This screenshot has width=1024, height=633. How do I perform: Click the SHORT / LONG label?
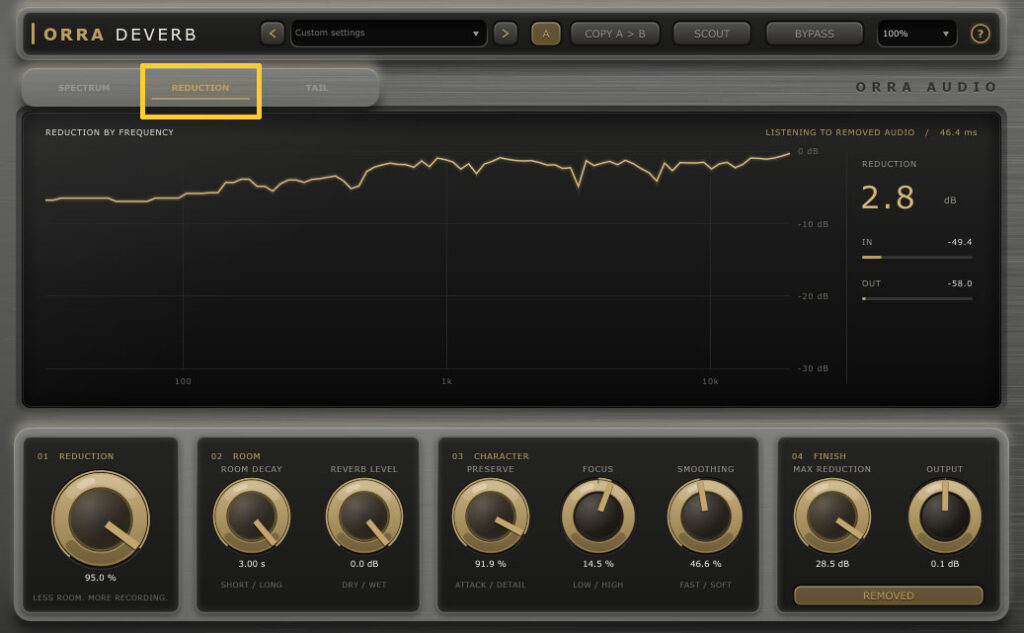(x=251, y=585)
